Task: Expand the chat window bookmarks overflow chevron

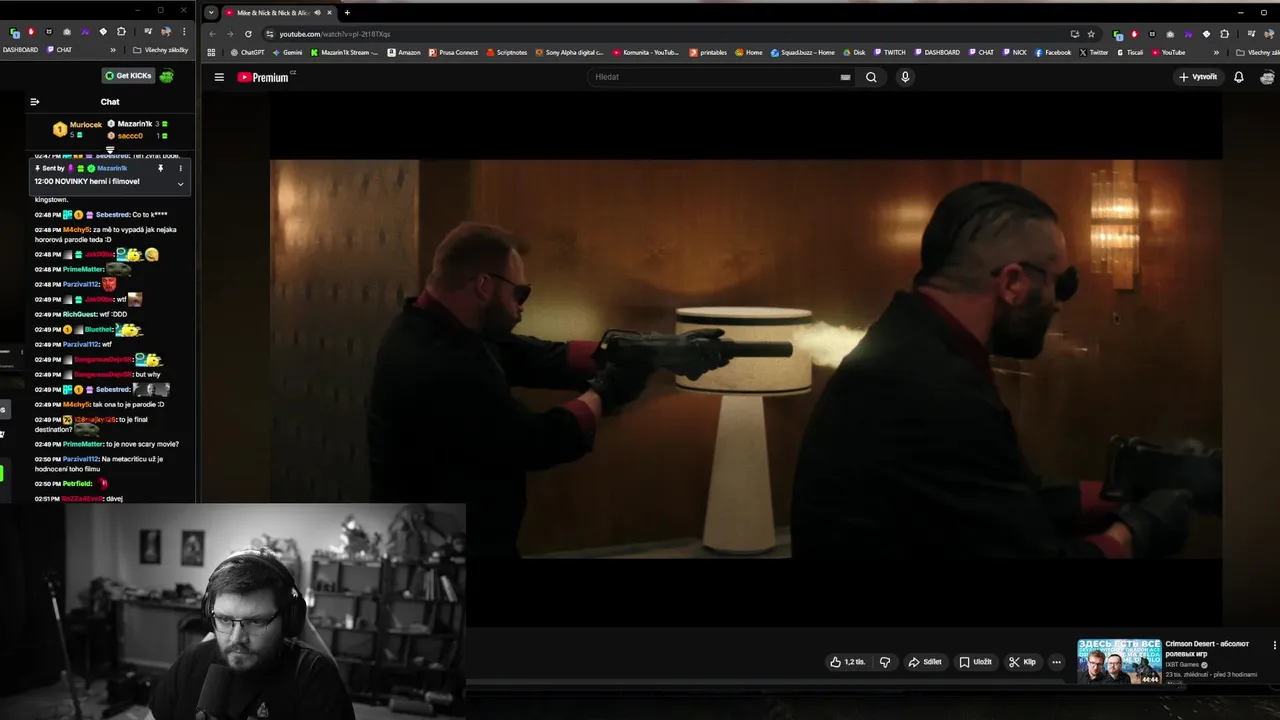Action: [113, 50]
